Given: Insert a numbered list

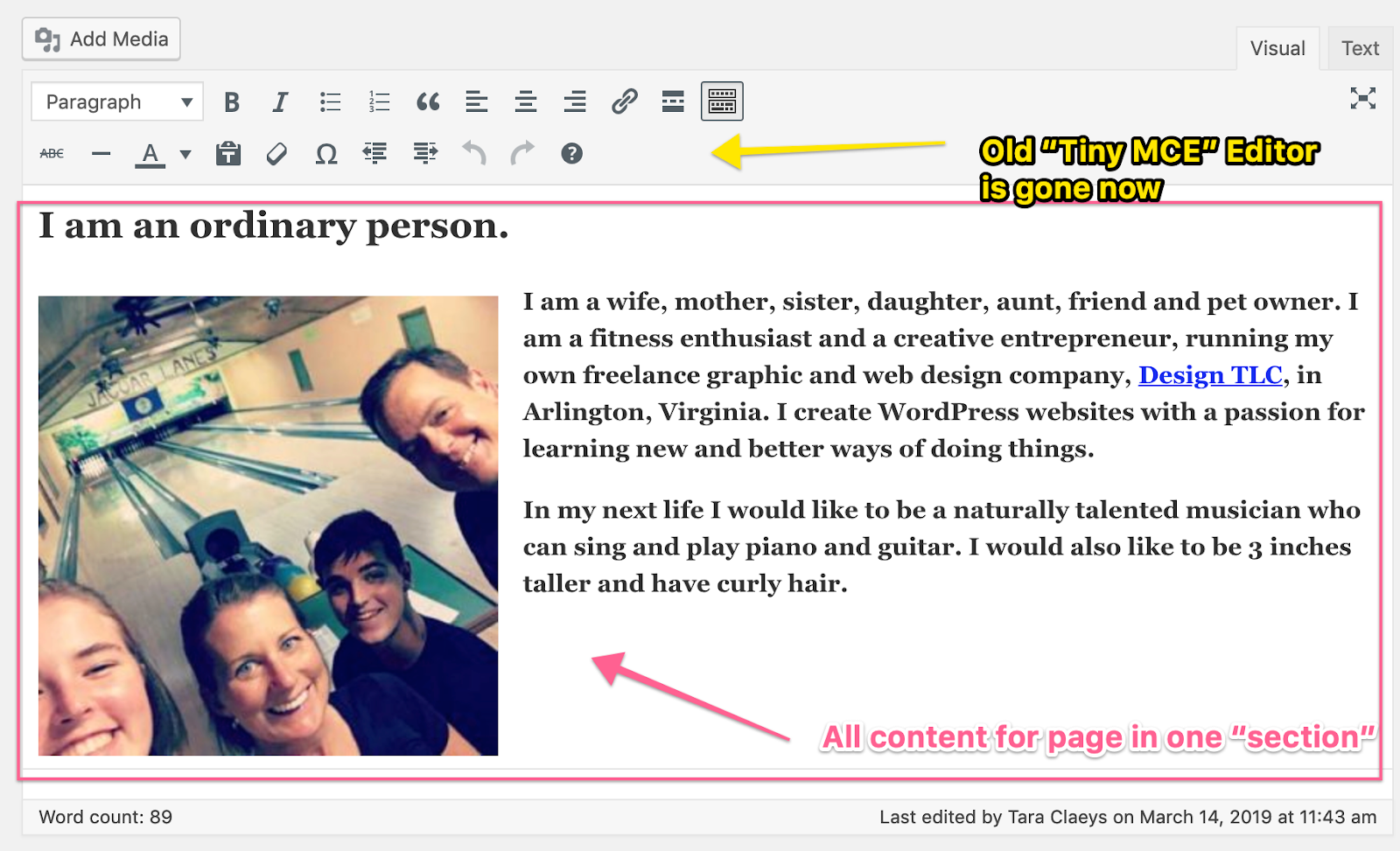Looking at the screenshot, I should tap(379, 102).
